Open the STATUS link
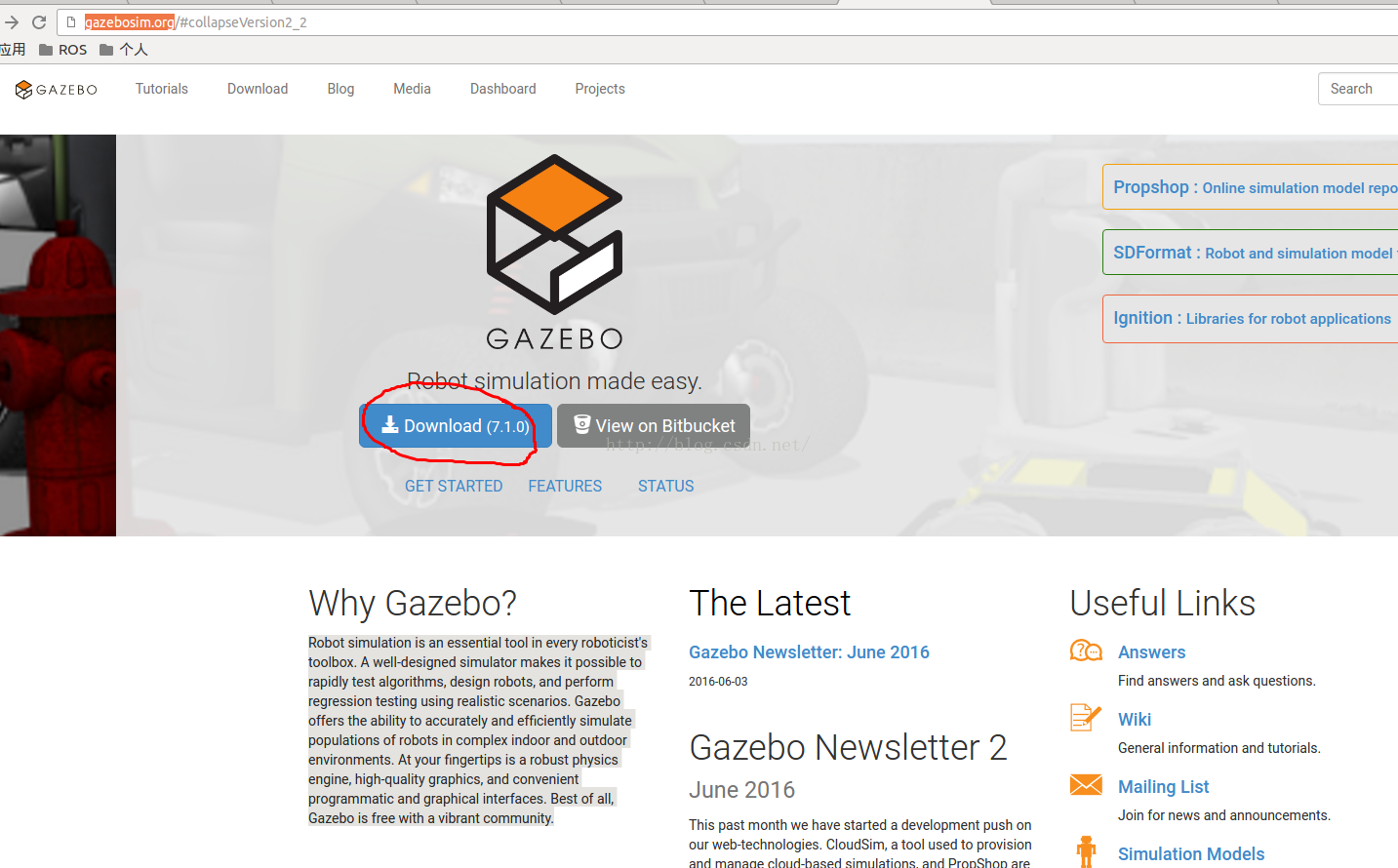The height and width of the screenshot is (868, 1398). pyautogui.click(x=666, y=486)
